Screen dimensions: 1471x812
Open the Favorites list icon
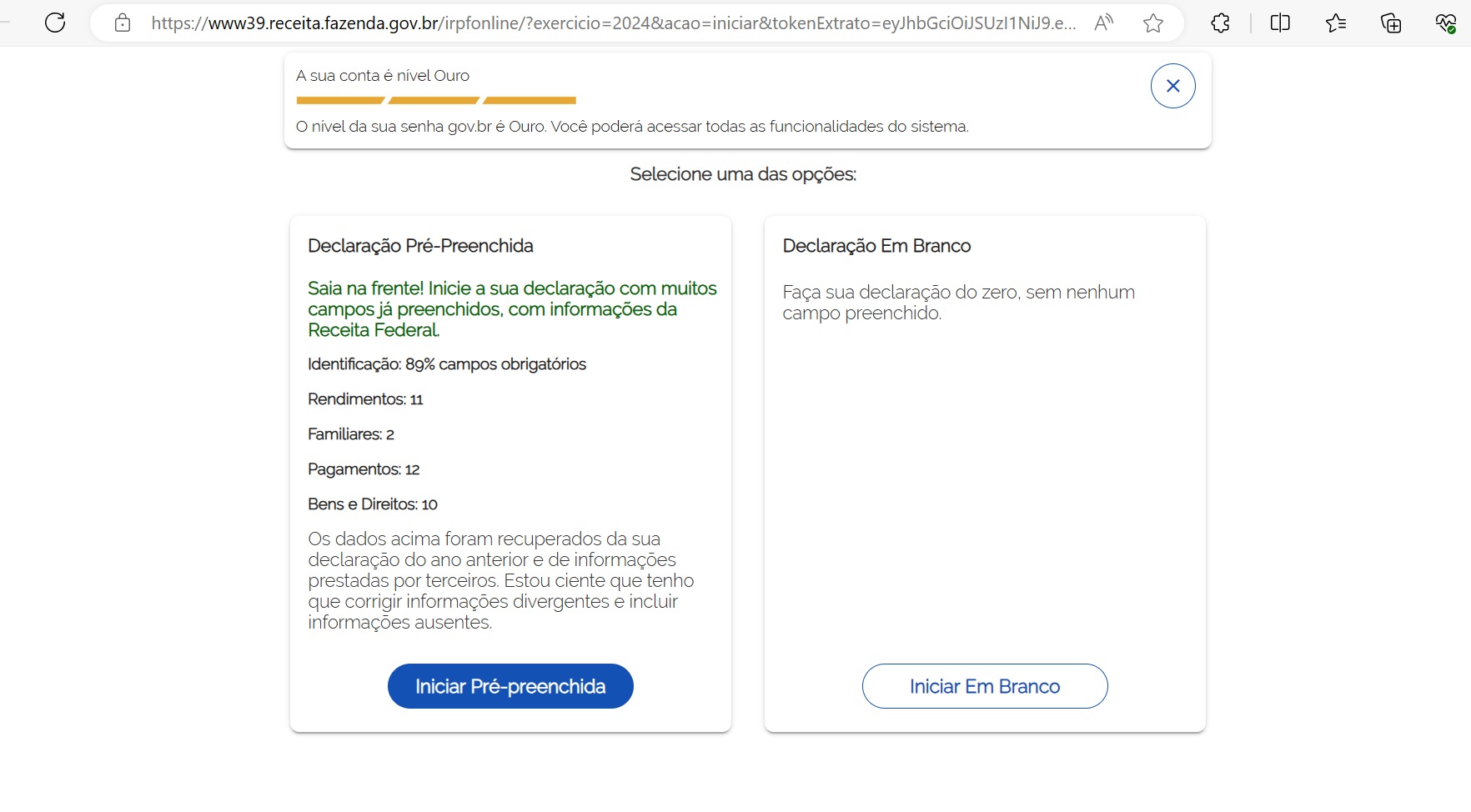[x=1336, y=23]
